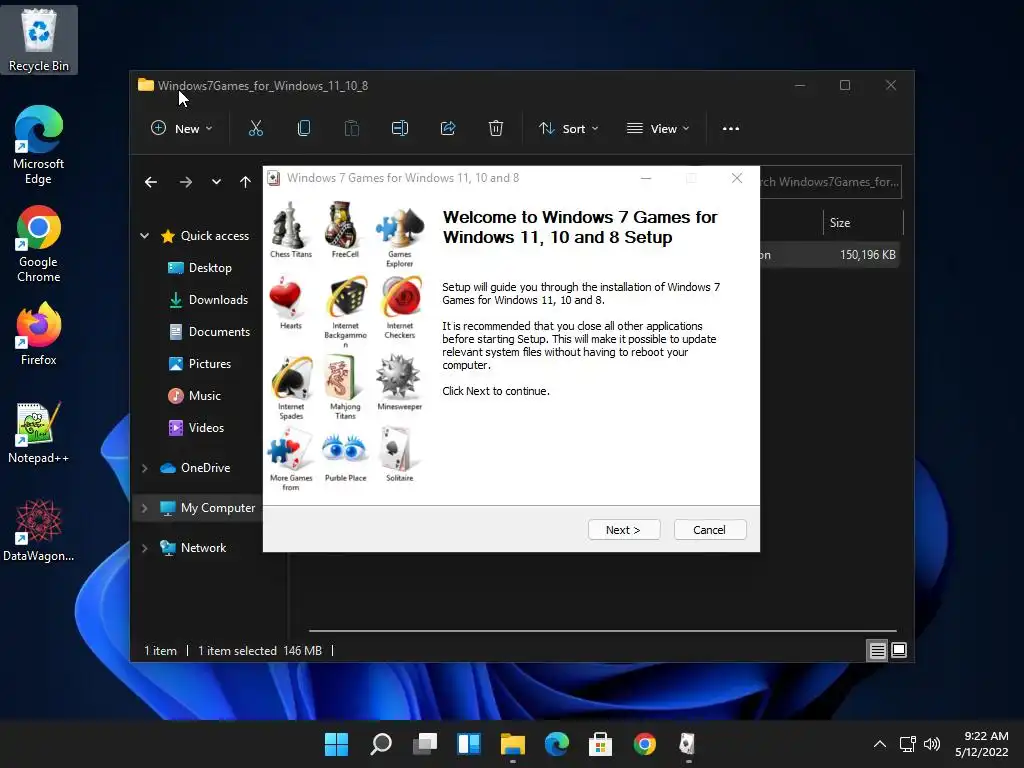Click the Cut scissors icon in Explorer toolbar

pyautogui.click(x=256, y=129)
